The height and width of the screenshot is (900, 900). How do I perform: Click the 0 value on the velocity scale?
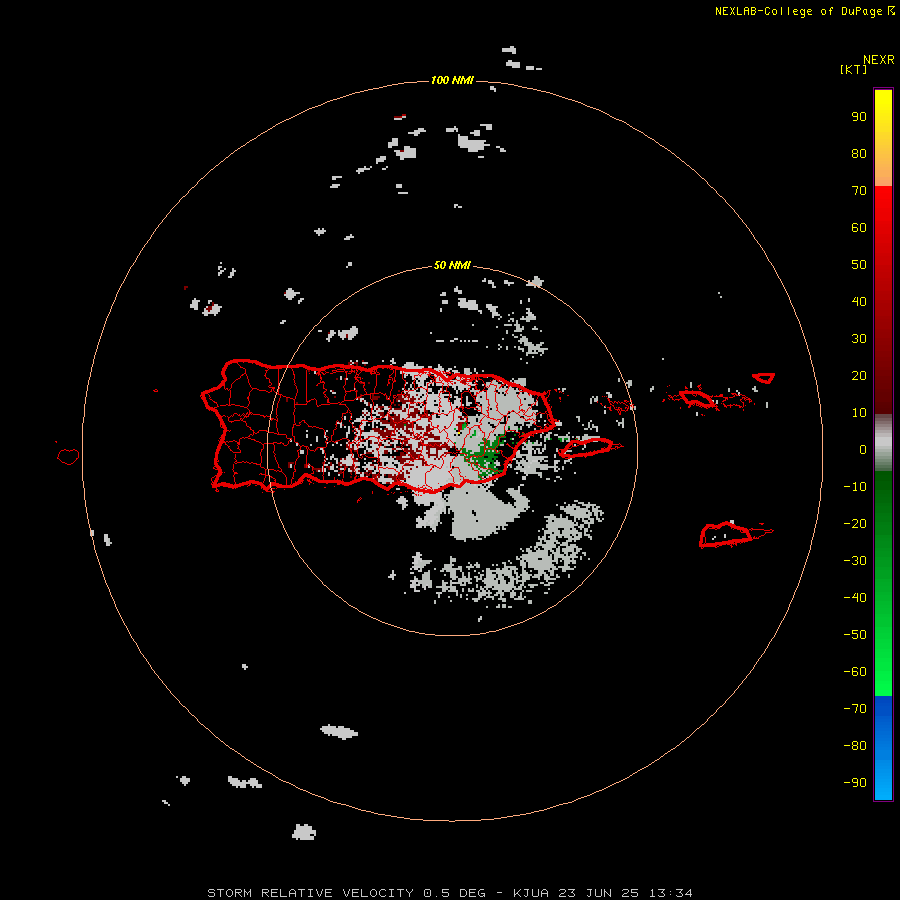click(863, 449)
